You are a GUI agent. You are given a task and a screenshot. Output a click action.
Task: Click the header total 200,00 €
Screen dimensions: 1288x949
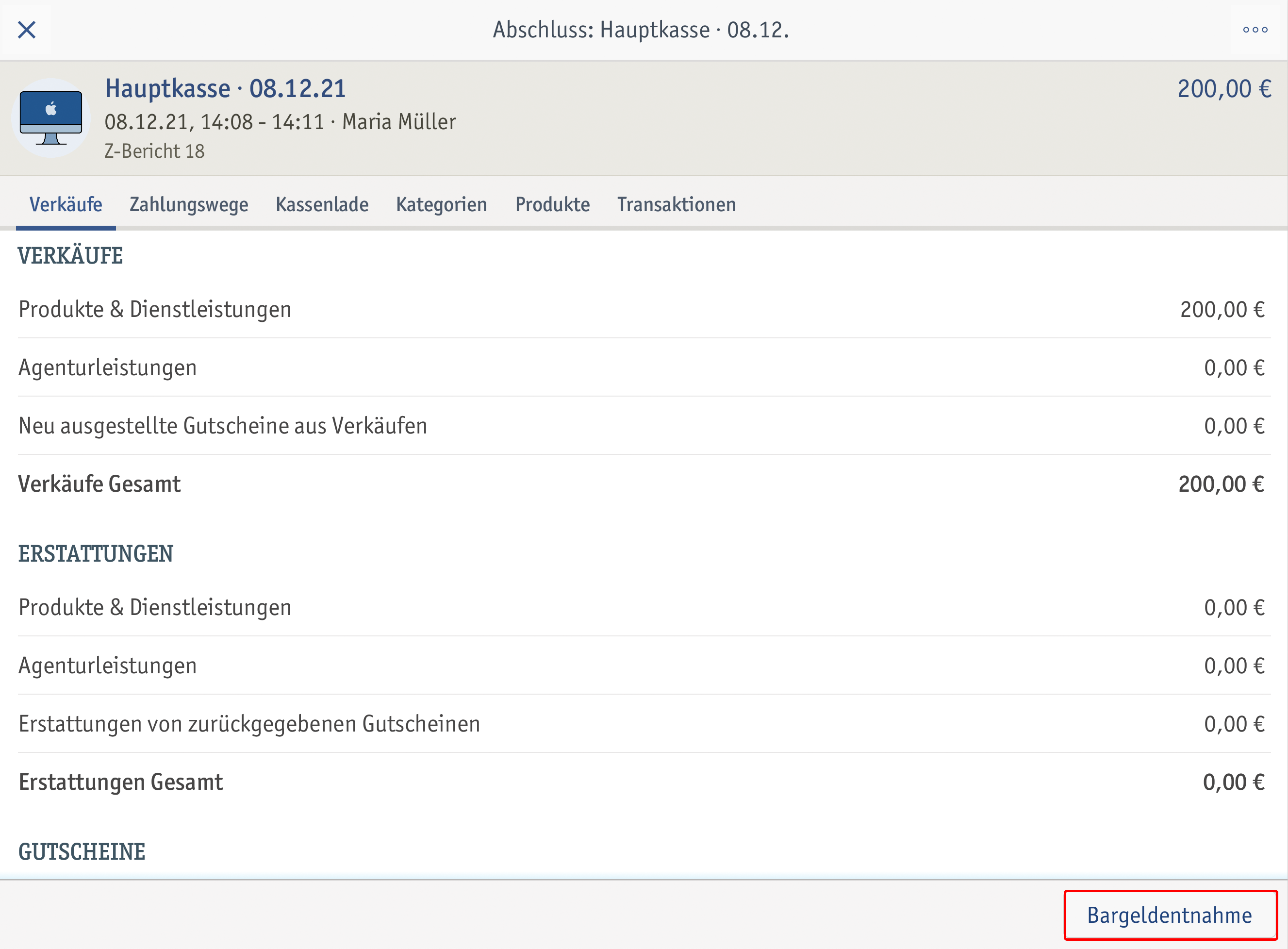click(1223, 89)
